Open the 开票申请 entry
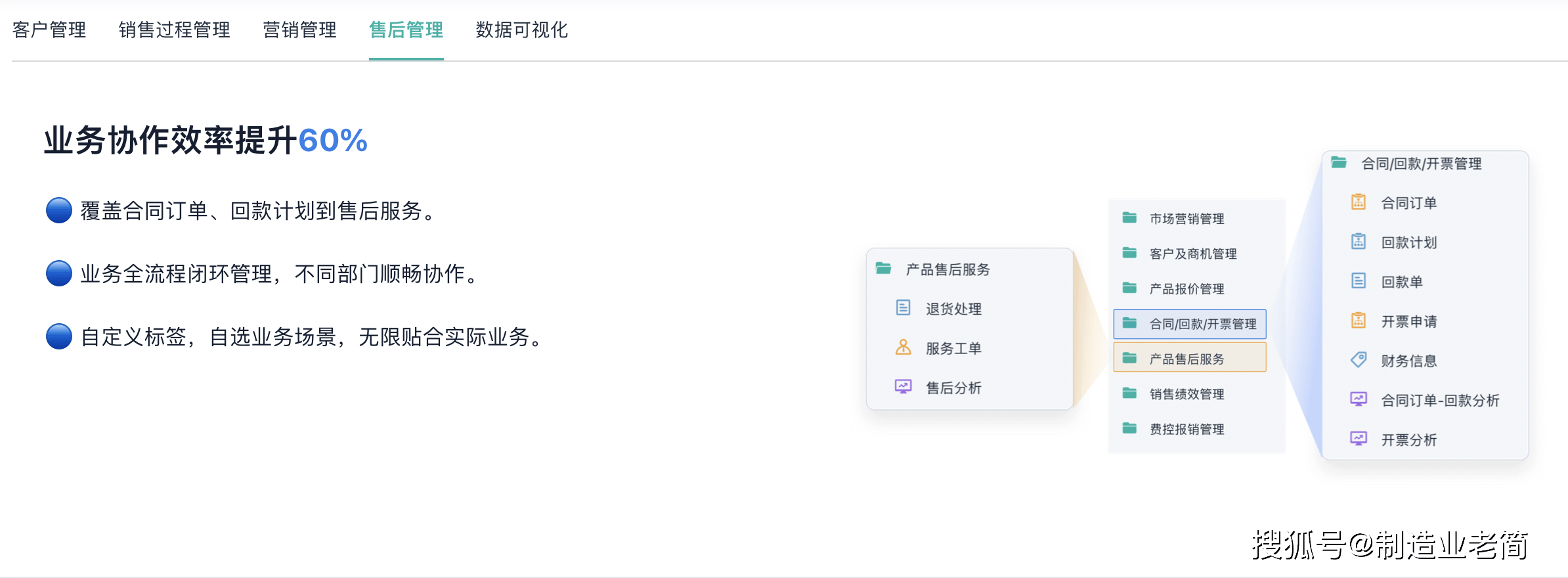This screenshot has width=1568, height=578. point(1409,321)
